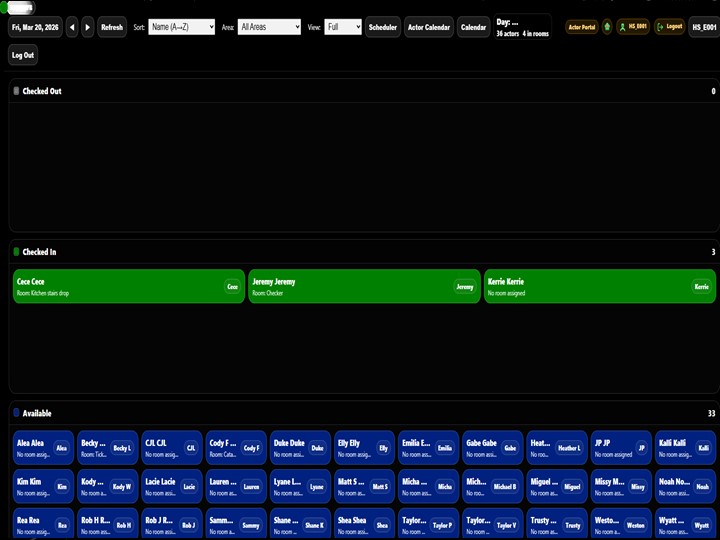
Task: Open the HS_E001 user profile badge
Action: 633,27
